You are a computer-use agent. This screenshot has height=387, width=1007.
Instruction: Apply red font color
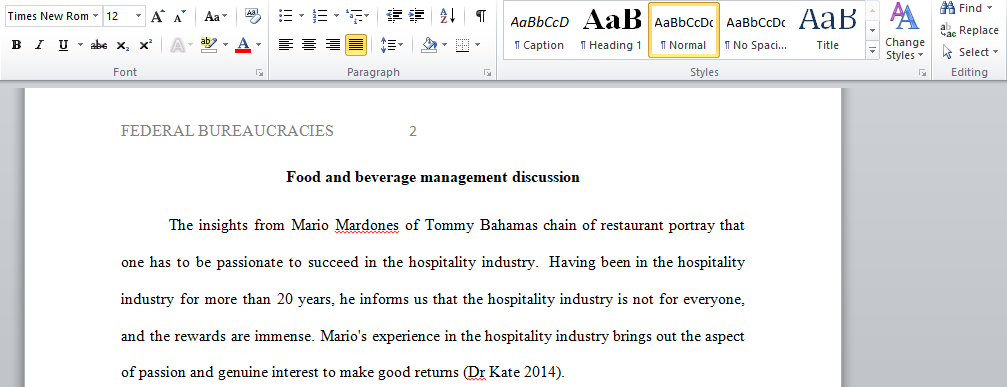tap(243, 45)
